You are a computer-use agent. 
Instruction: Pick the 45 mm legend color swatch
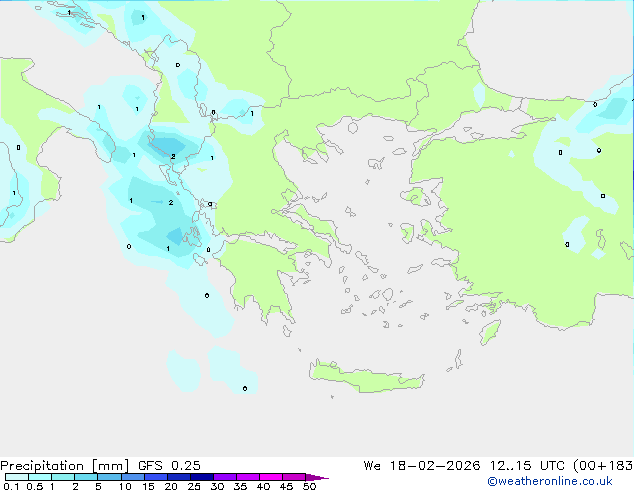point(294,477)
